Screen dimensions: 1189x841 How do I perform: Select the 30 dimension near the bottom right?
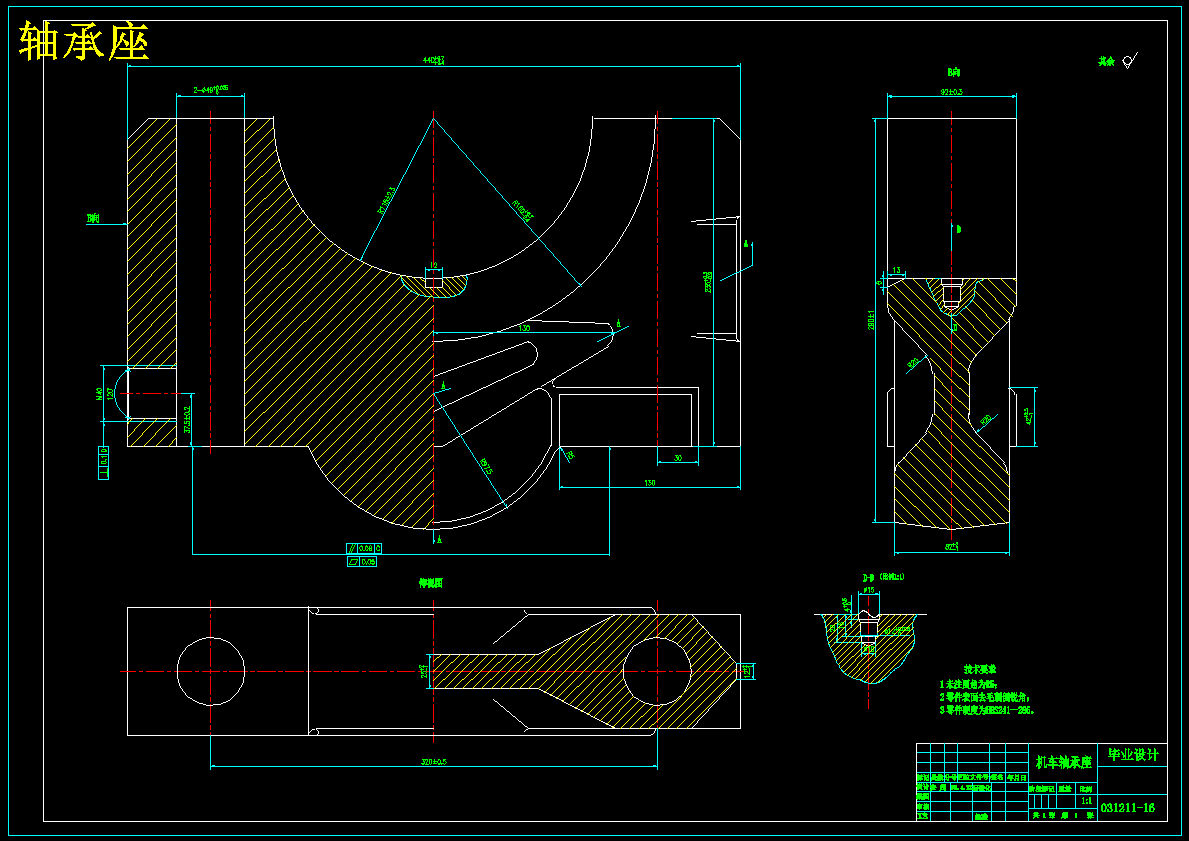click(677, 457)
